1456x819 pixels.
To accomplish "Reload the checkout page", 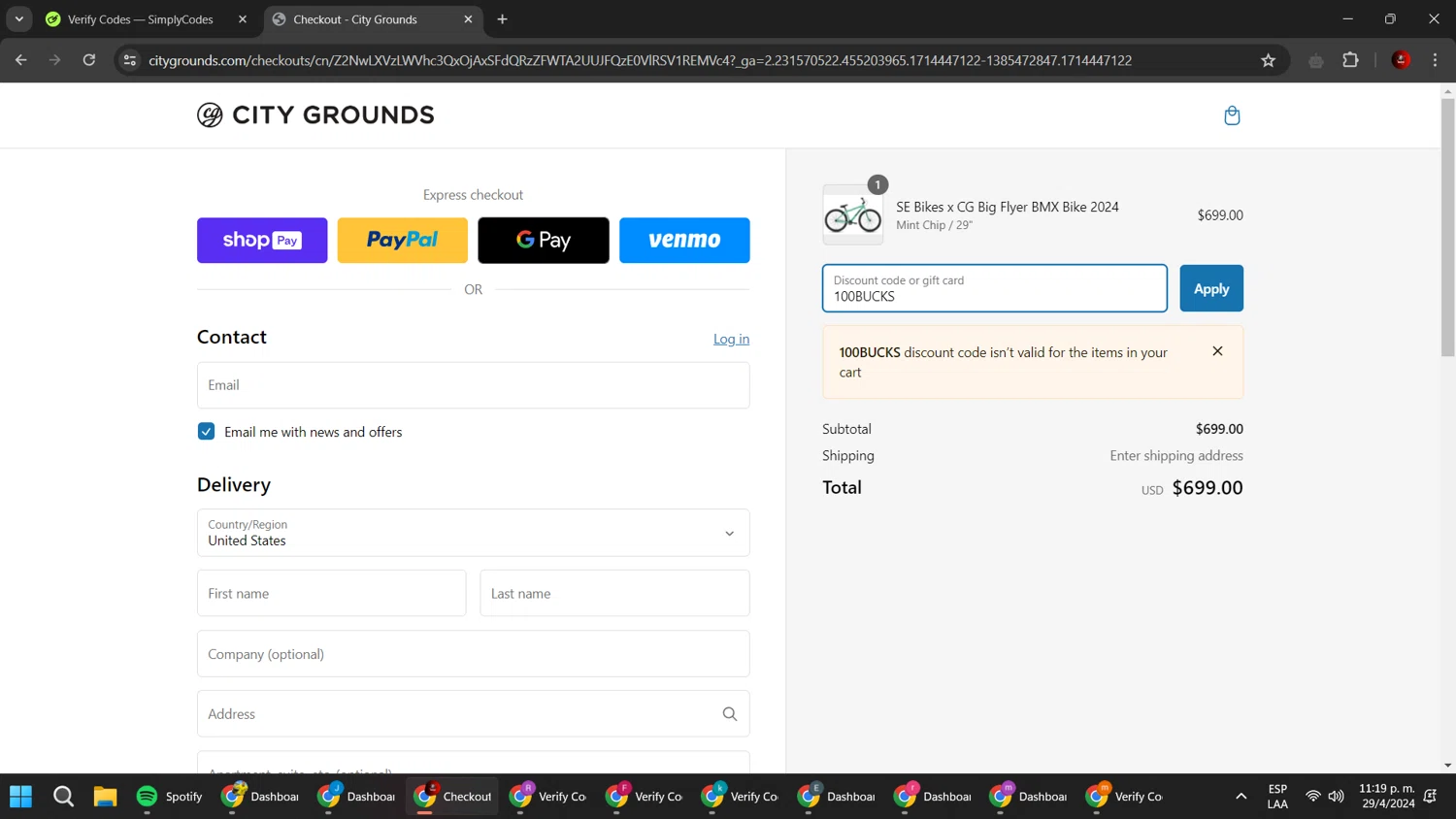I will tap(89, 60).
